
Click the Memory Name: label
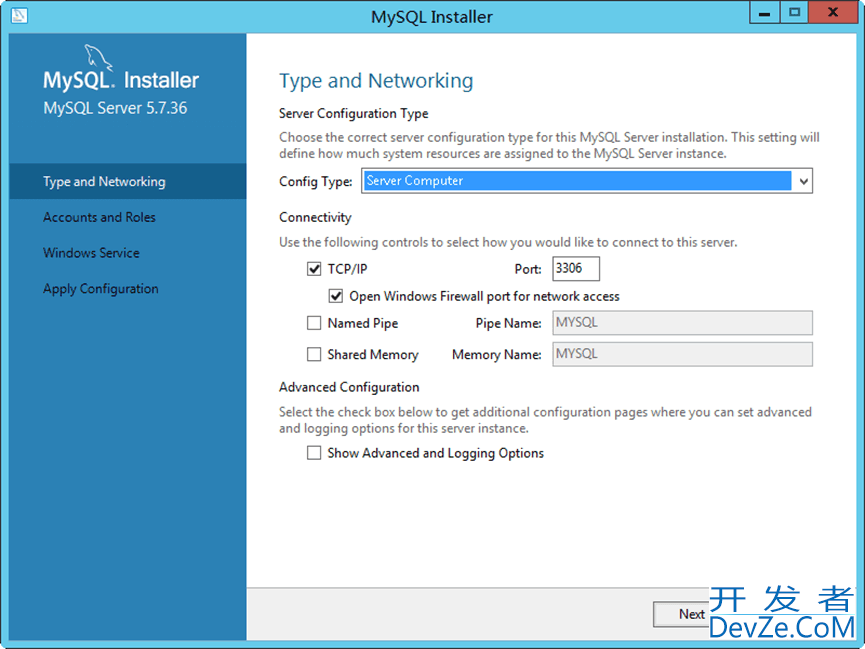click(x=496, y=355)
